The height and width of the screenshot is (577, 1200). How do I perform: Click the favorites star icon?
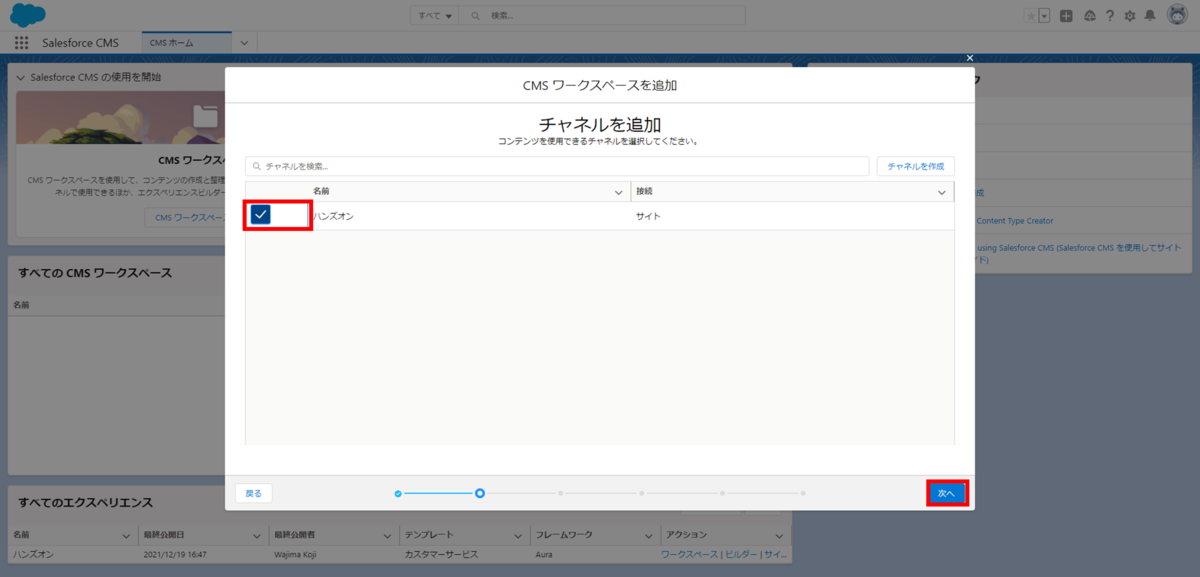(1031, 16)
